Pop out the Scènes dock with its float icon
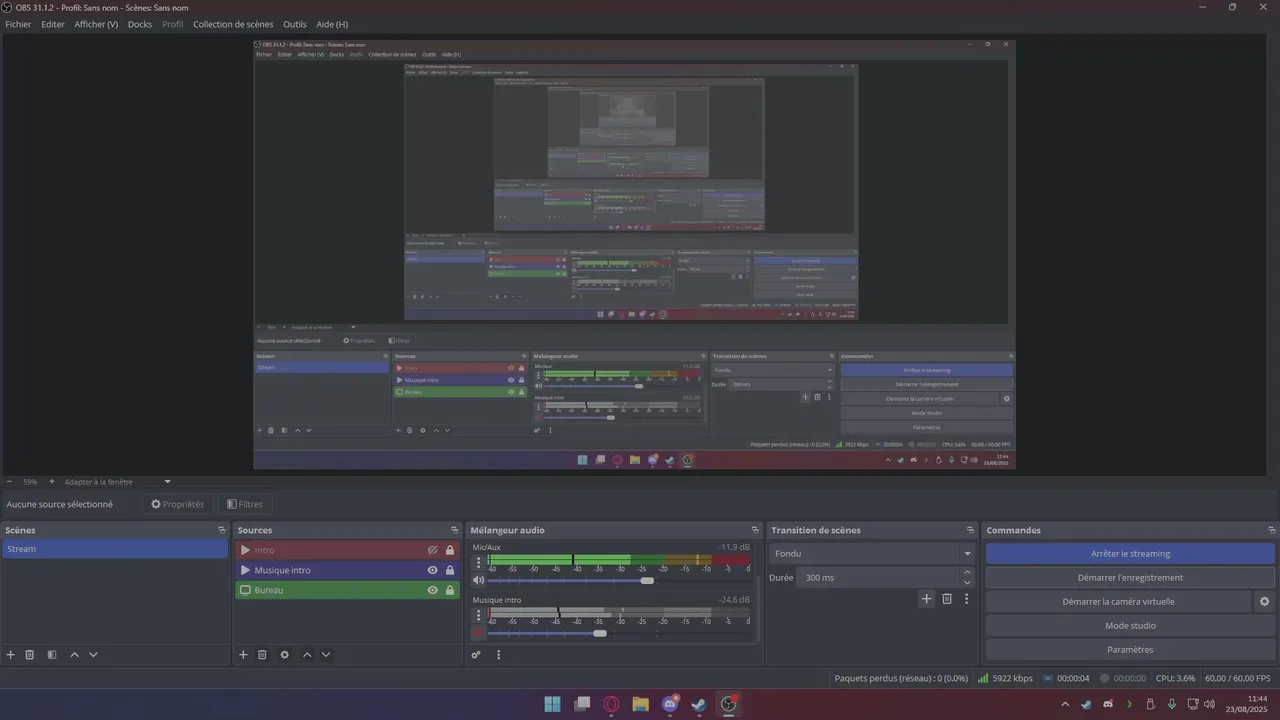This screenshot has width=1280, height=720. (222, 530)
